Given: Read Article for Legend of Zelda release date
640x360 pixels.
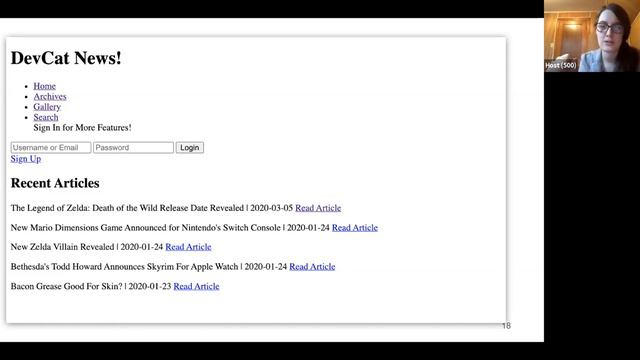Looking at the screenshot, I should pyautogui.click(x=318, y=208).
